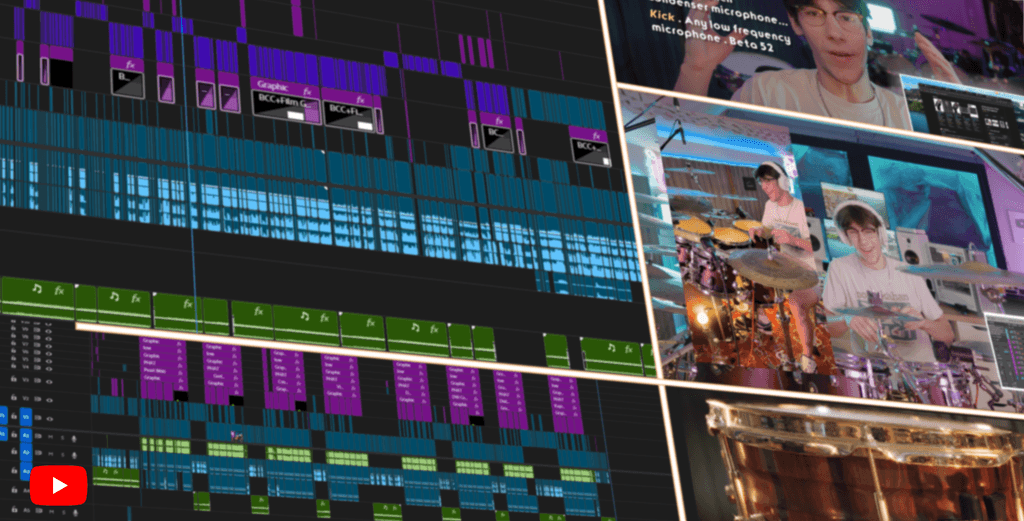Select the B... clip in the timeline
The height and width of the screenshot is (521, 1024).
pyautogui.click(x=127, y=83)
